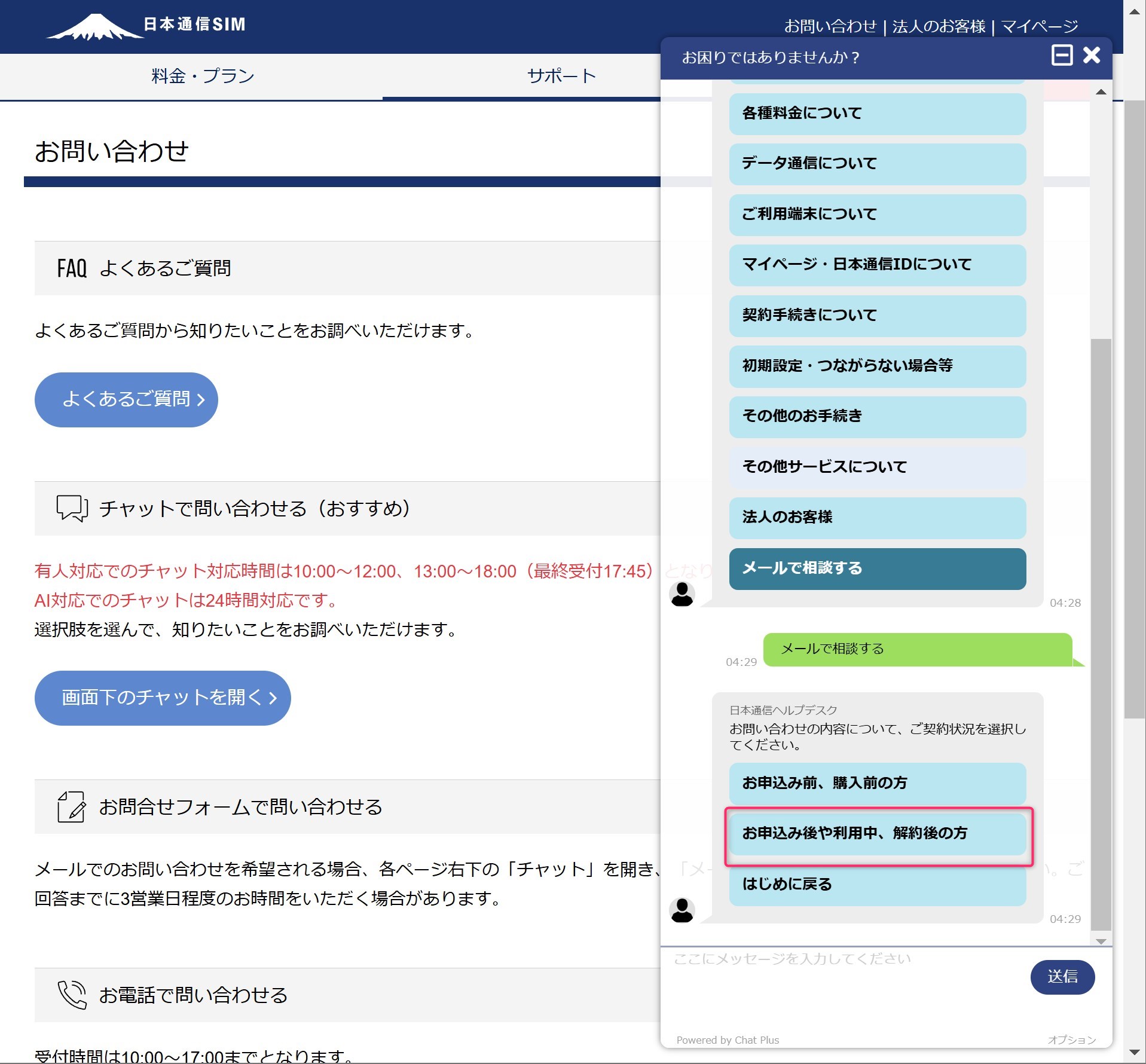The image size is (1146, 1064).
Task: Click the よくあるご質問 button
Action: (126, 399)
